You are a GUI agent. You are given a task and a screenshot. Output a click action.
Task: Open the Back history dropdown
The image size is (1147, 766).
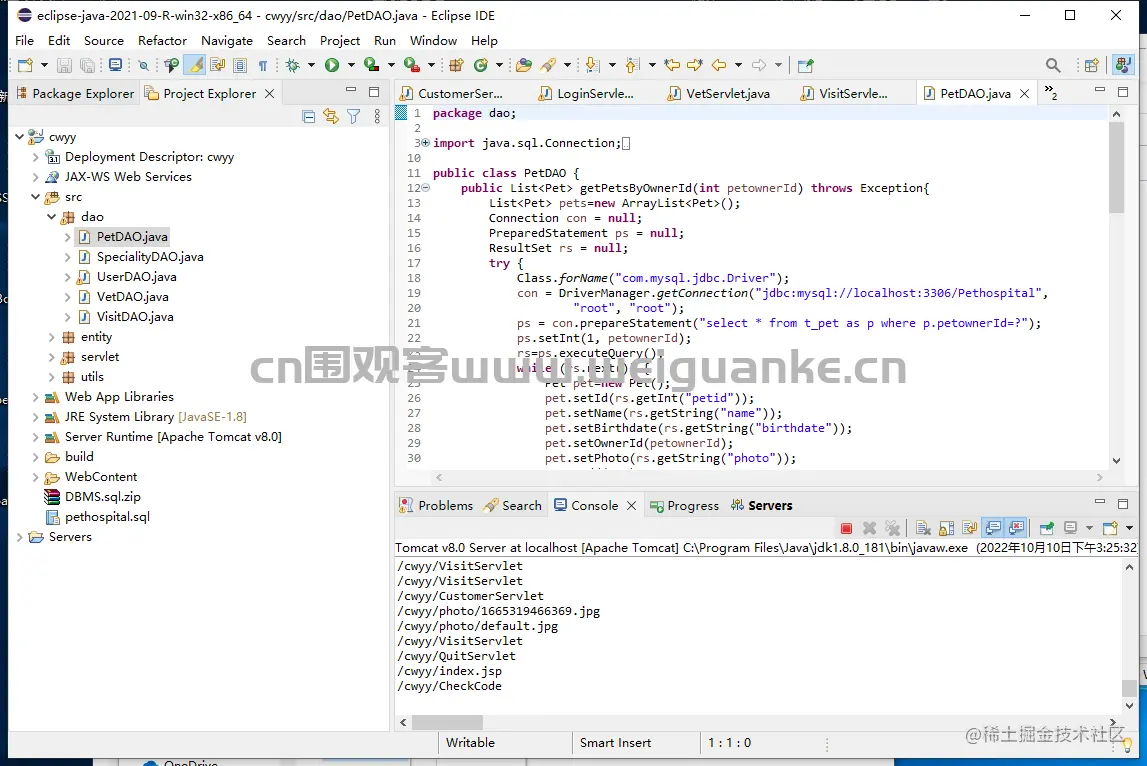coord(738,66)
